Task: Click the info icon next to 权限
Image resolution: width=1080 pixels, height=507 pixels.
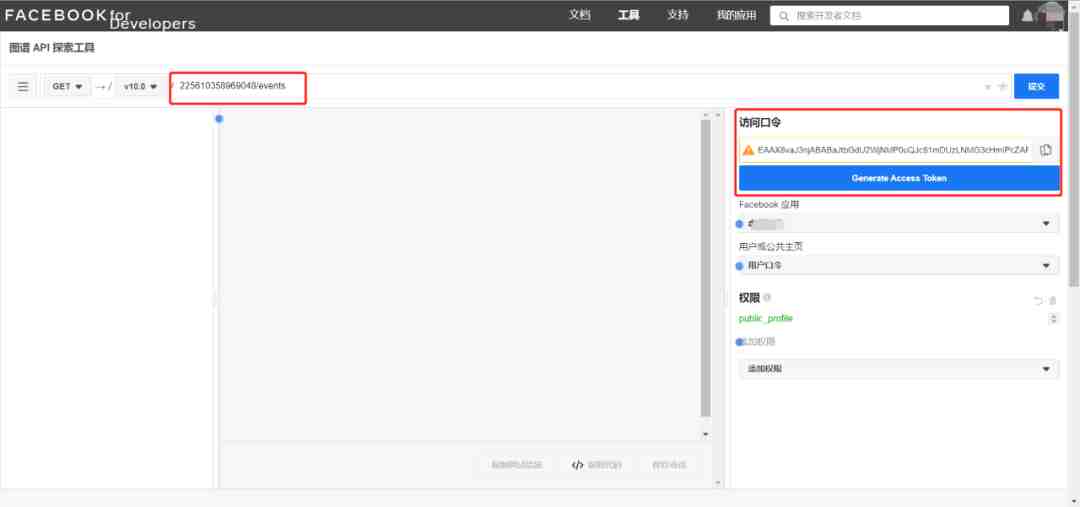Action: pyautogui.click(x=767, y=298)
